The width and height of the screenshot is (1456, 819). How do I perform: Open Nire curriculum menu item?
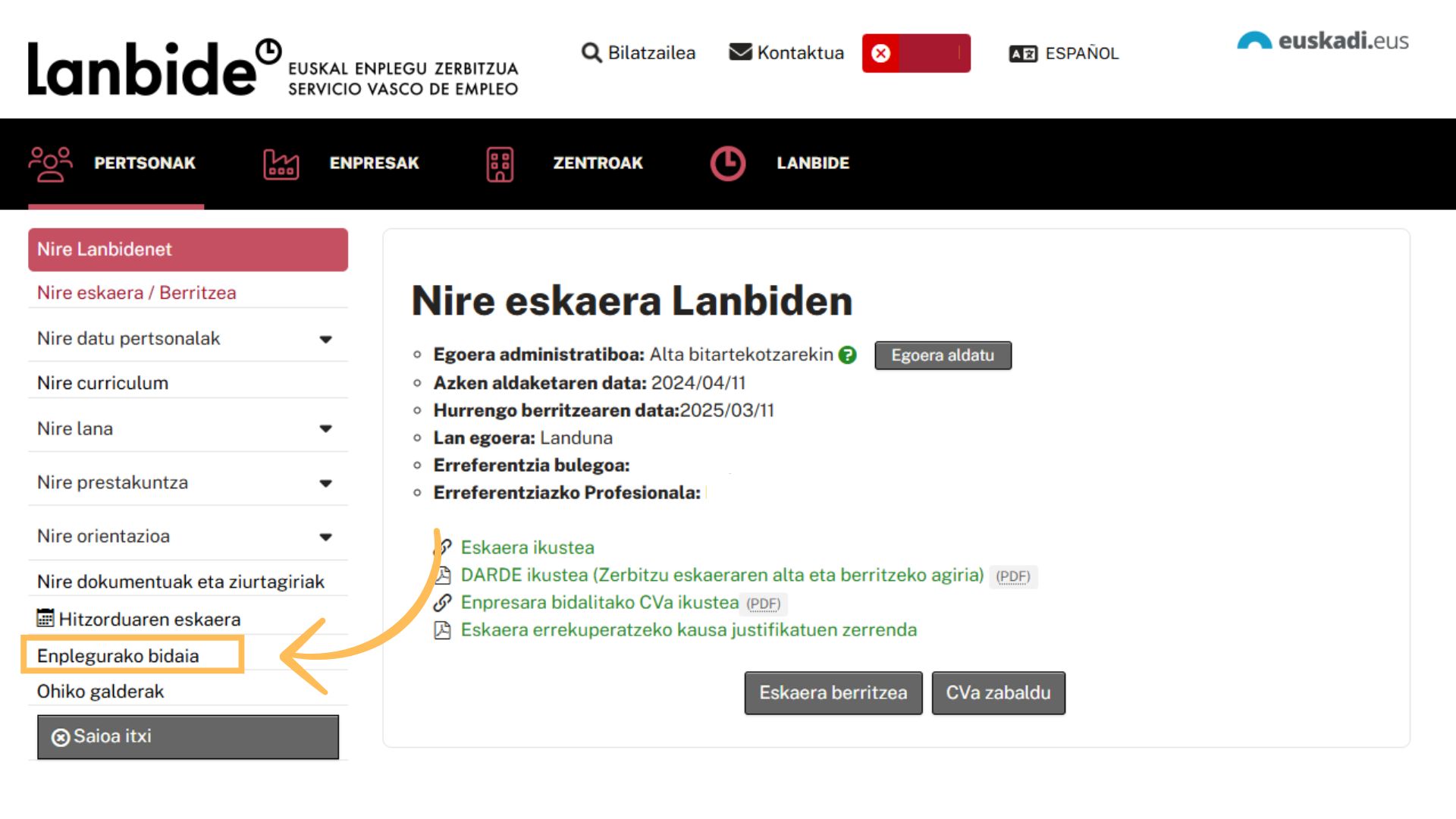click(x=102, y=383)
